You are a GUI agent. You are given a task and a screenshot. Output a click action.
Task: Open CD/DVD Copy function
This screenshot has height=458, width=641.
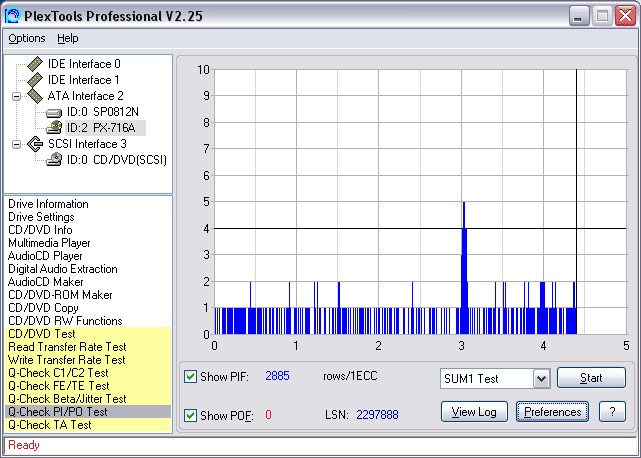[43, 308]
